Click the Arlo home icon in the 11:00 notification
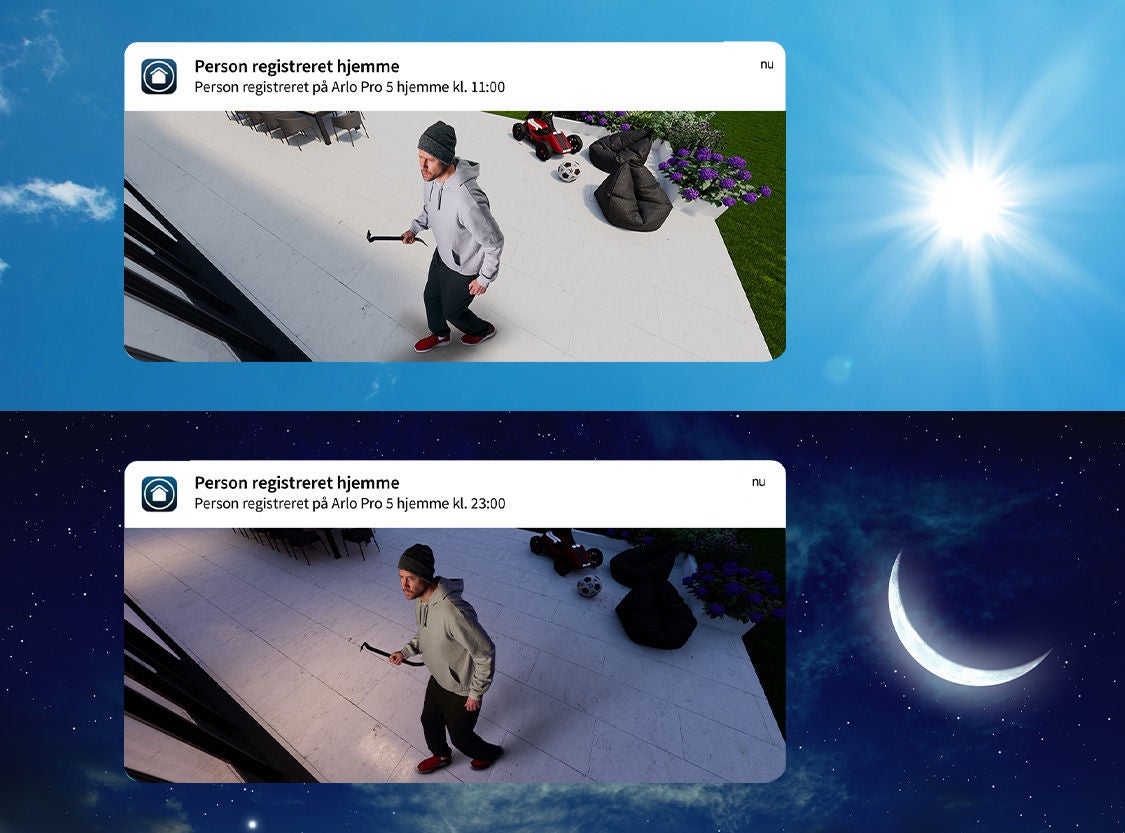Image resolution: width=1125 pixels, height=833 pixels. click(x=159, y=76)
